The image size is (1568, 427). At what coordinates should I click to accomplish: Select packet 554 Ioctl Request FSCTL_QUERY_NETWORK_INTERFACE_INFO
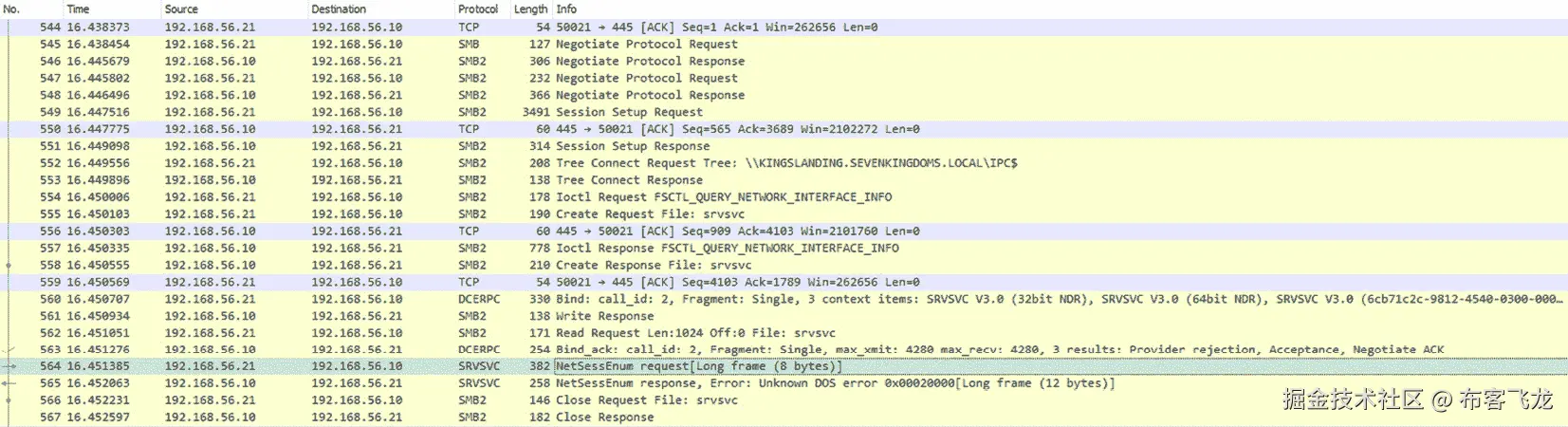click(x=784, y=197)
